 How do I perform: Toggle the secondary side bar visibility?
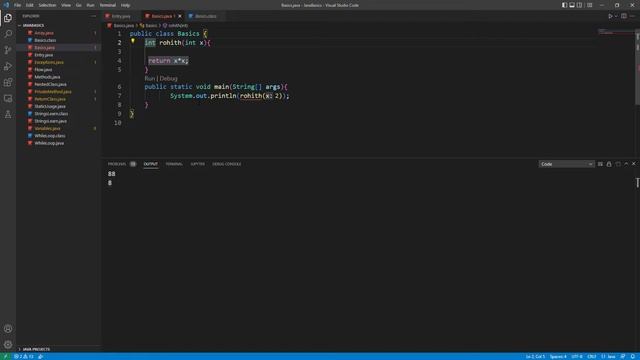(580, 5)
